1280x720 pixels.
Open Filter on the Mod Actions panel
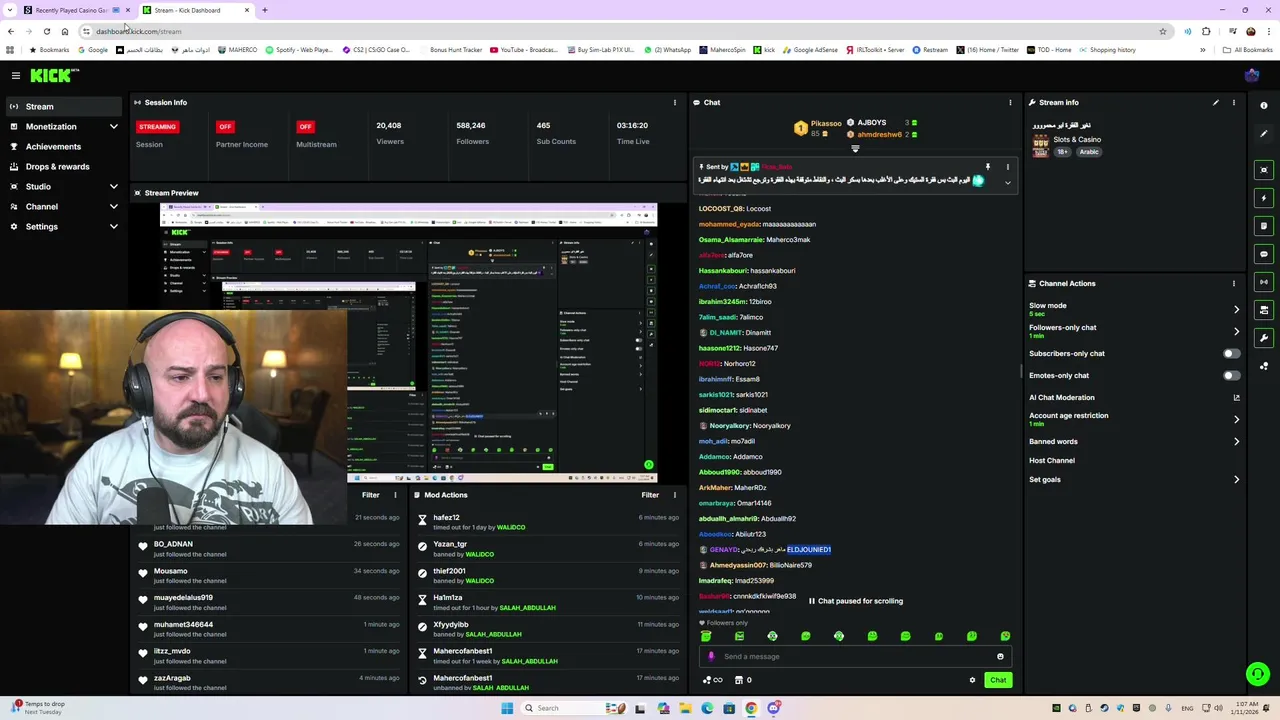pos(650,495)
